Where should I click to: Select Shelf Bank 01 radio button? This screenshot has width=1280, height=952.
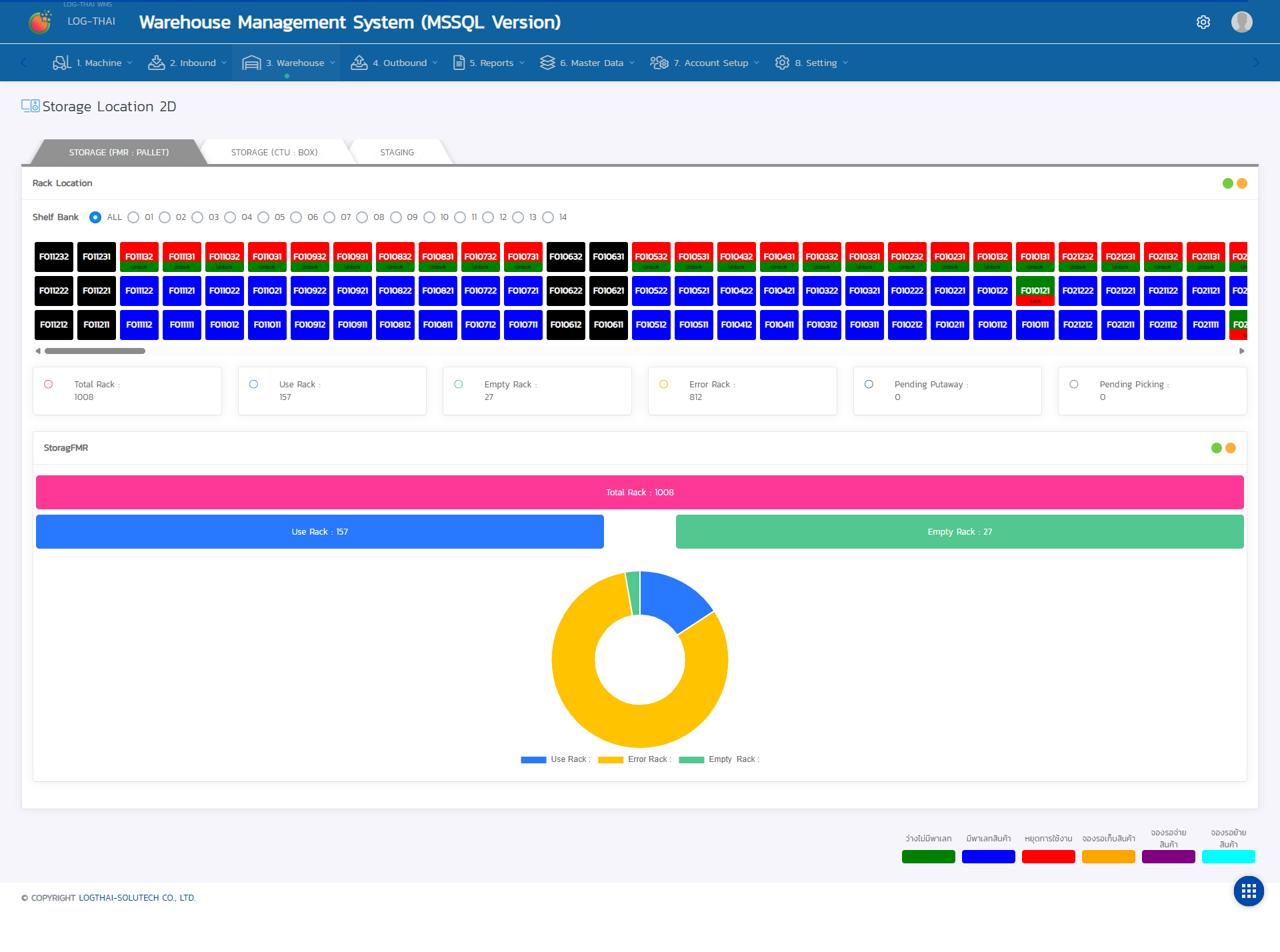[133, 217]
